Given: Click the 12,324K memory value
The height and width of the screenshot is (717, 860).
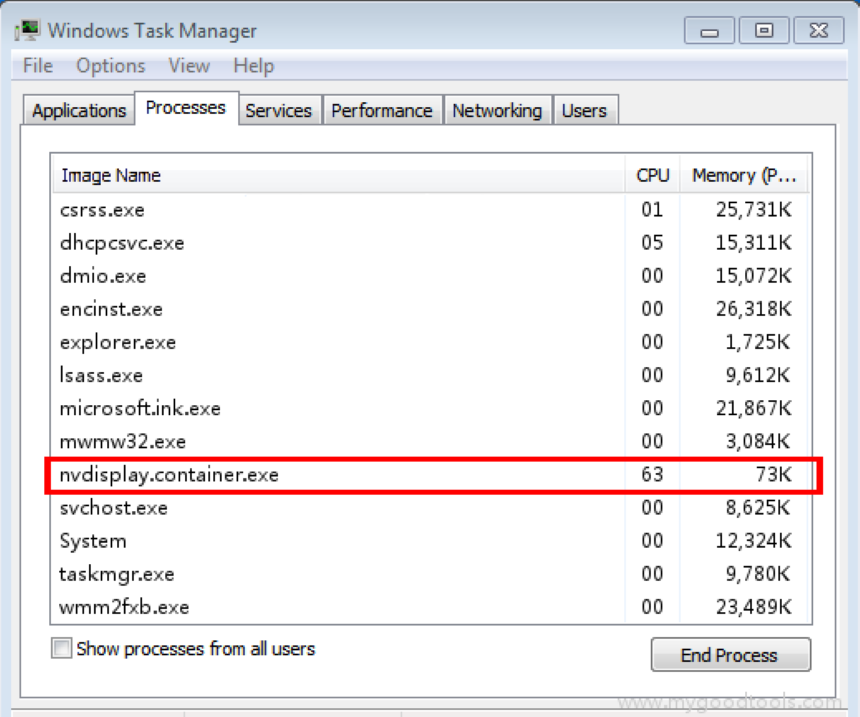Looking at the screenshot, I should (x=754, y=540).
